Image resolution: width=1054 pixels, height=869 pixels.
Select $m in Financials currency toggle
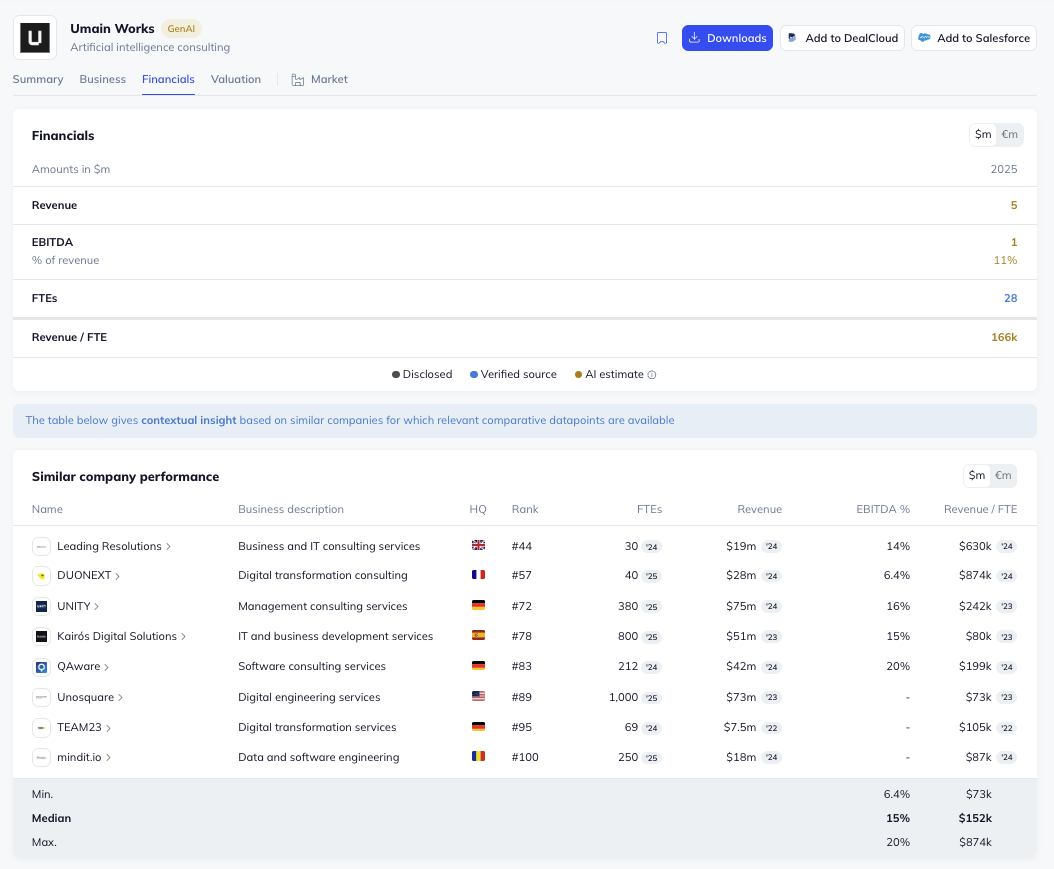pos(983,135)
